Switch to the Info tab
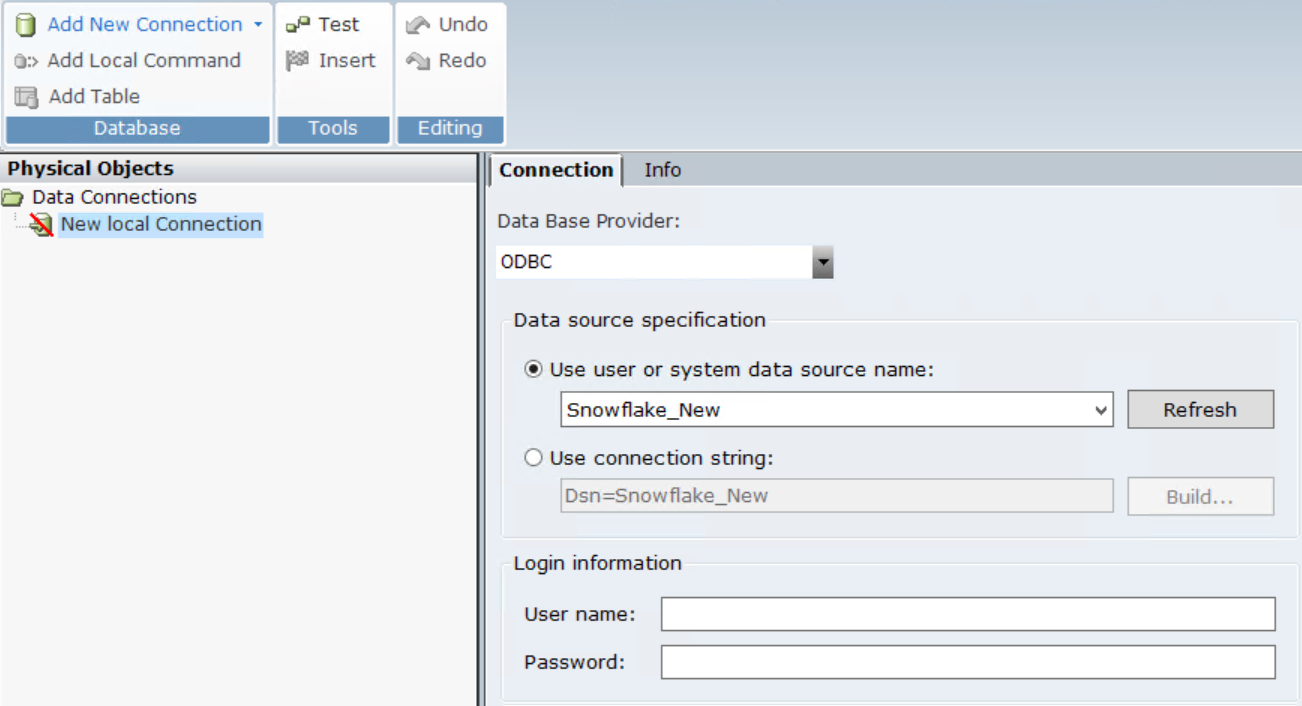This screenshot has height=706, width=1302. 662,170
